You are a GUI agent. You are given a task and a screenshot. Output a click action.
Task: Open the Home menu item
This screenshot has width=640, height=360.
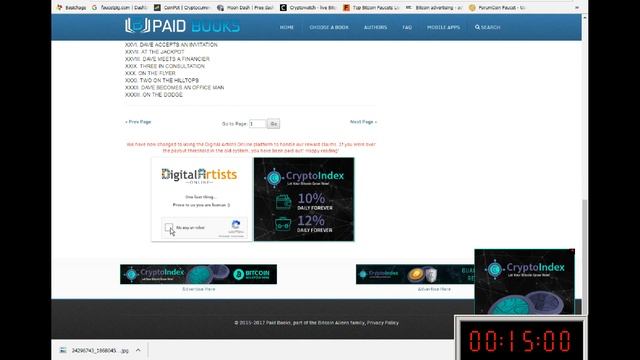287,27
